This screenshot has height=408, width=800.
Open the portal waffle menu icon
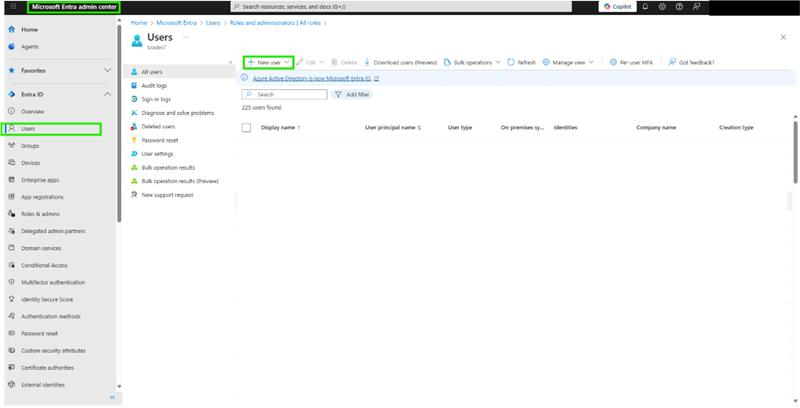point(13,7)
